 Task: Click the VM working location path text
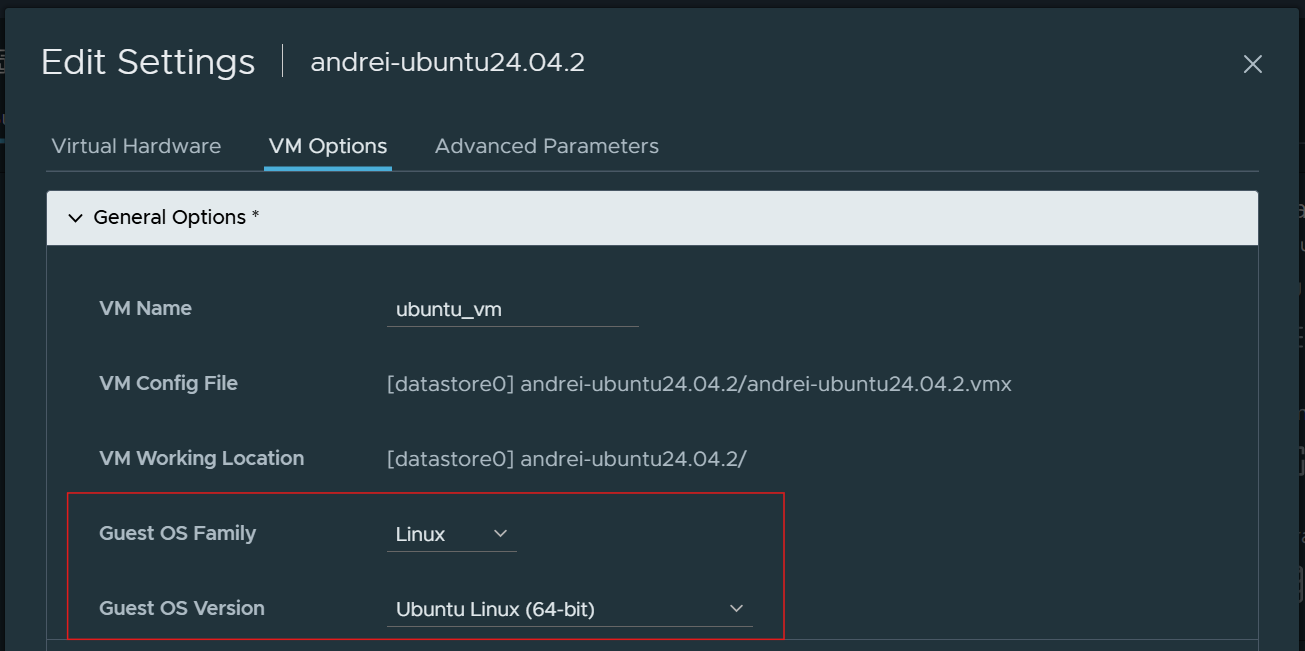pyautogui.click(x=566, y=459)
